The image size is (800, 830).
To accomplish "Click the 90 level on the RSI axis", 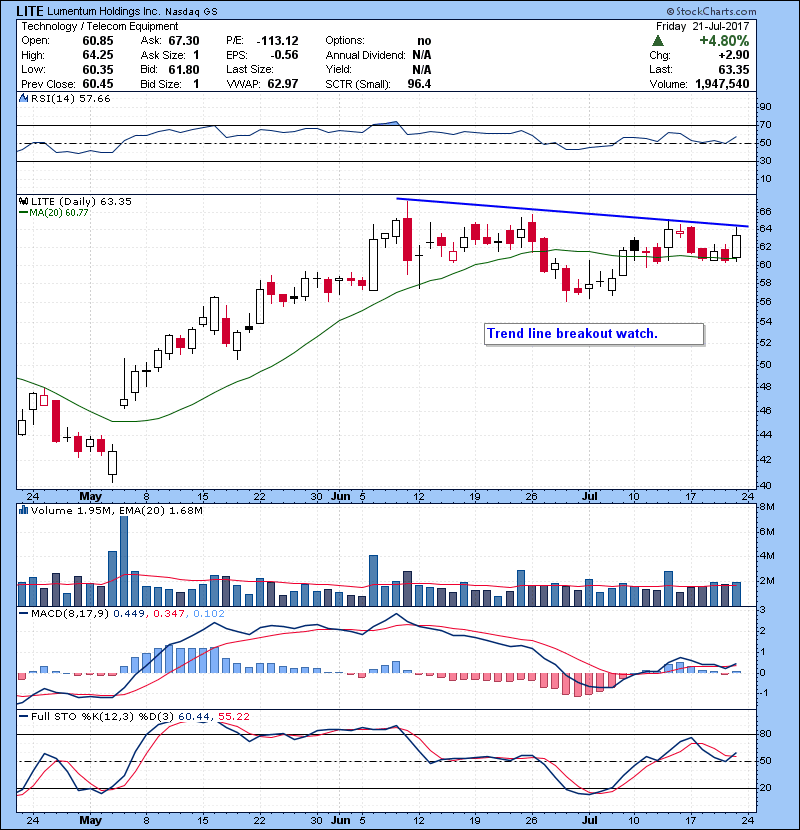I will coord(766,106).
